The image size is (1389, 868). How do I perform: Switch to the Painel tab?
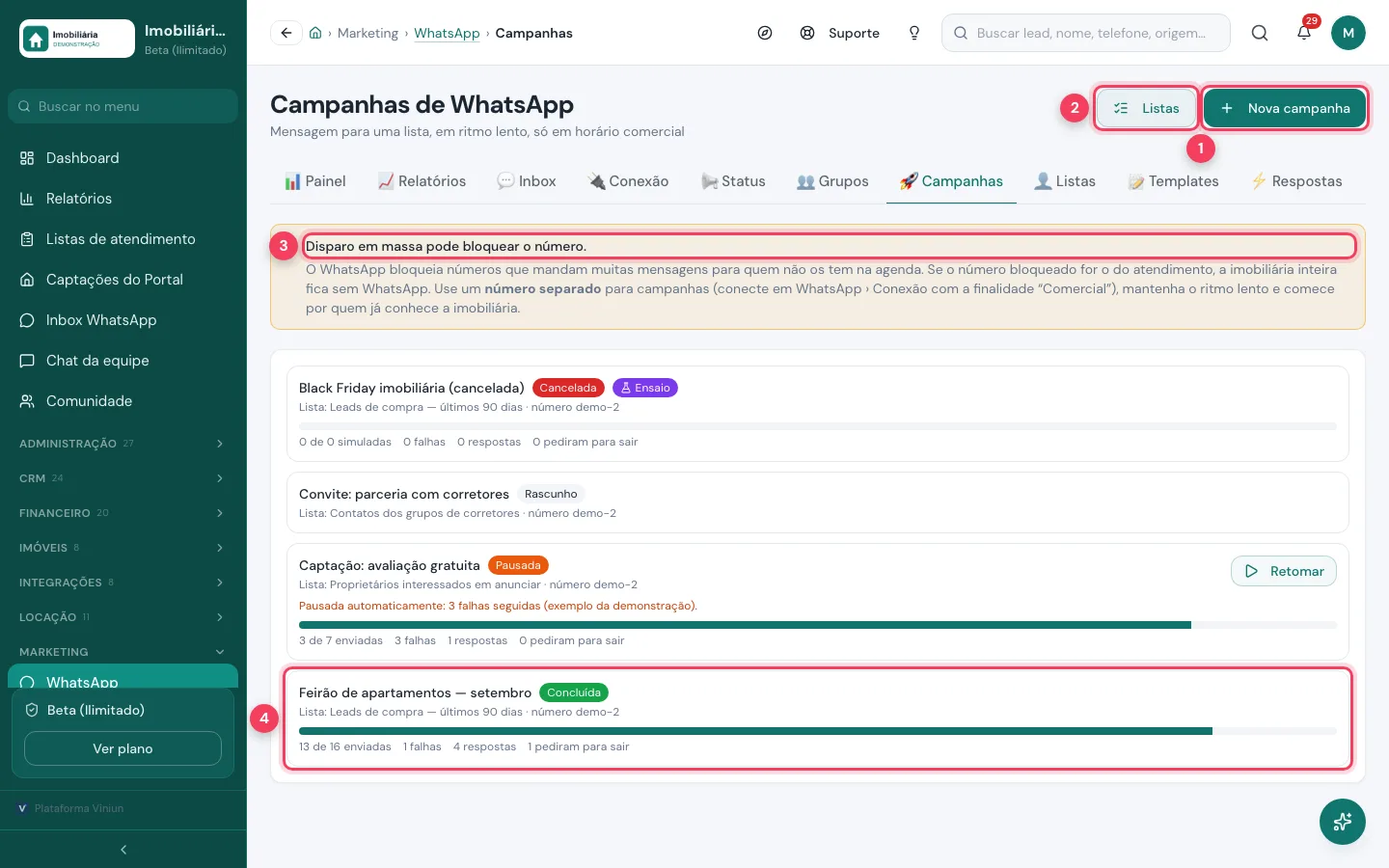click(x=314, y=181)
